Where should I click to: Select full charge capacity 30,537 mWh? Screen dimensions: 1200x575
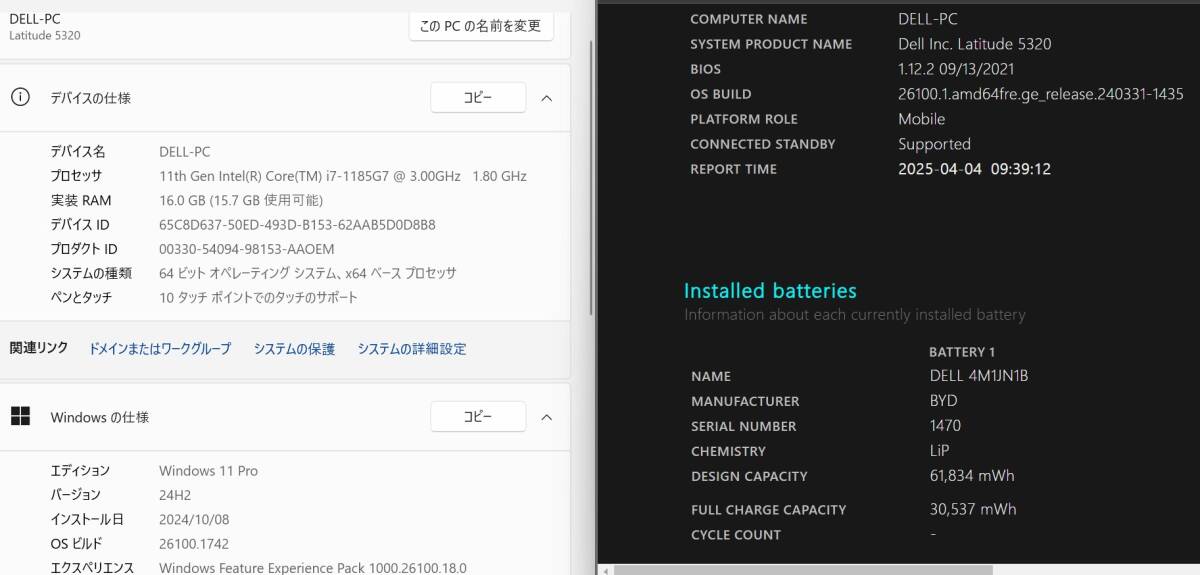[972, 509]
